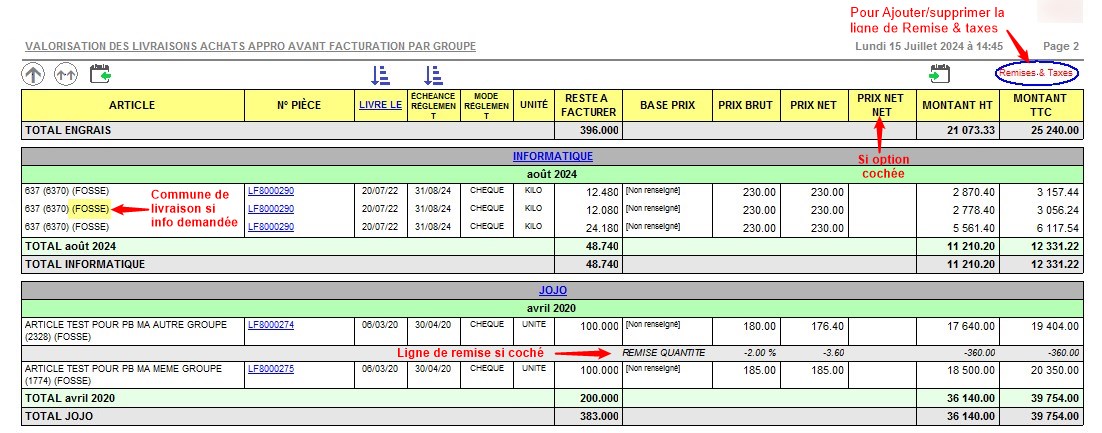Click the sort icon above ÉCHÉANCE RÈGLEMENT column
This screenshot has height=433, width=1102.
click(432, 75)
